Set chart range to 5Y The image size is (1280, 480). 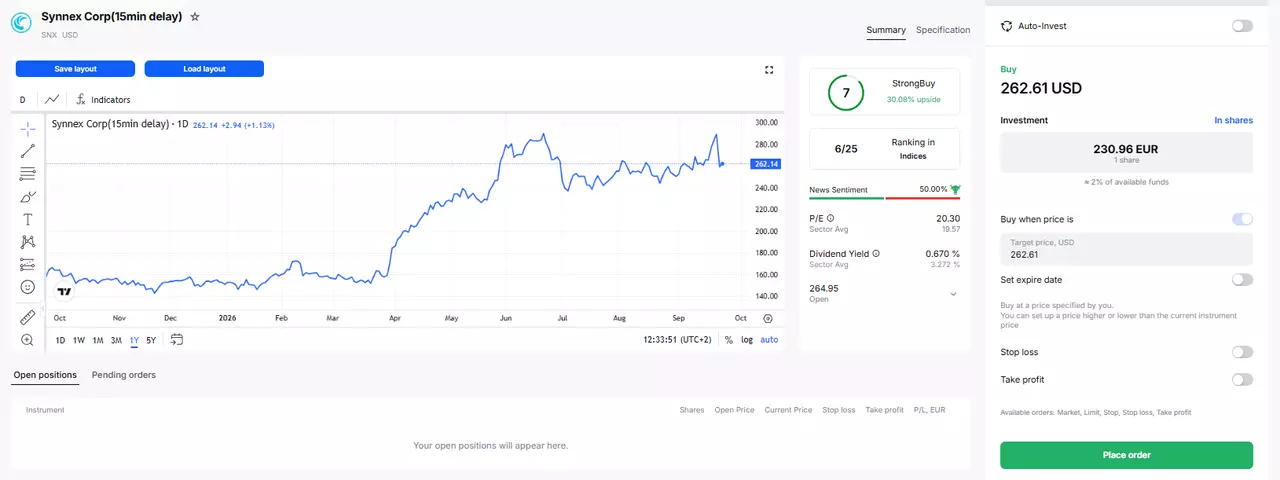(x=151, y=340)
